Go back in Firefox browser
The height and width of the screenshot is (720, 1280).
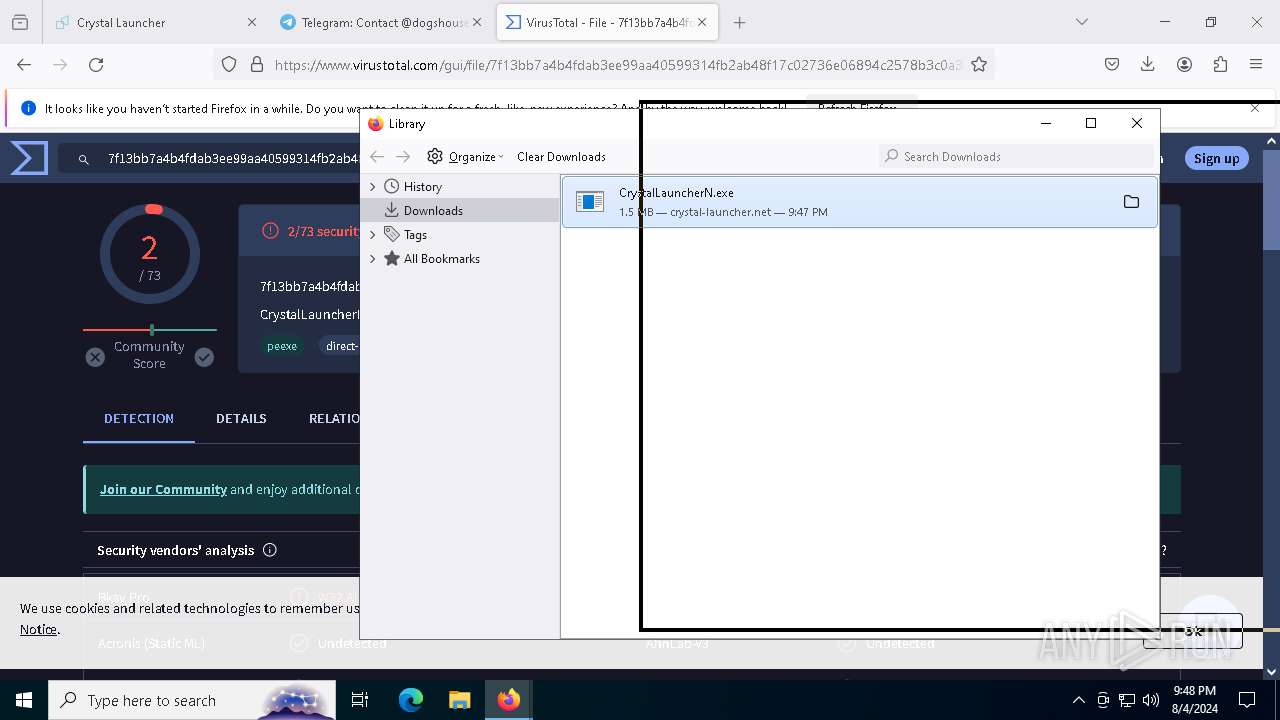tap(24, 64)
